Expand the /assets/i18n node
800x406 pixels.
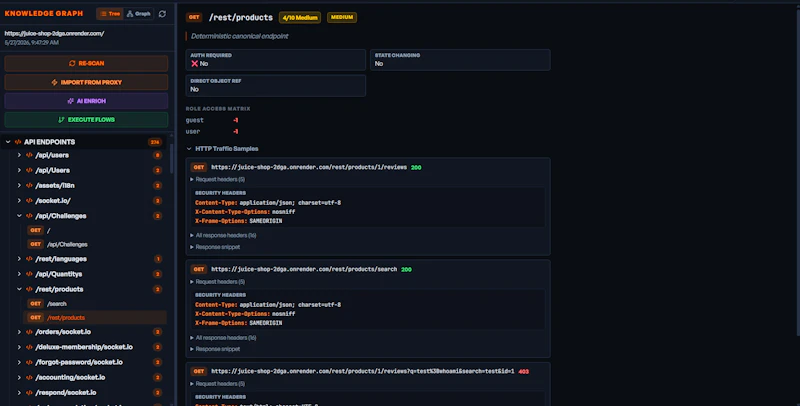19,186
